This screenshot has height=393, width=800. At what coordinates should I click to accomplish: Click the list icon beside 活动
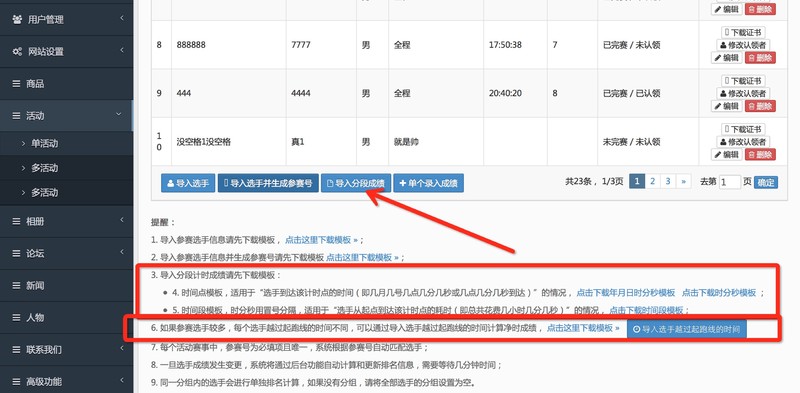click(17, 116)
